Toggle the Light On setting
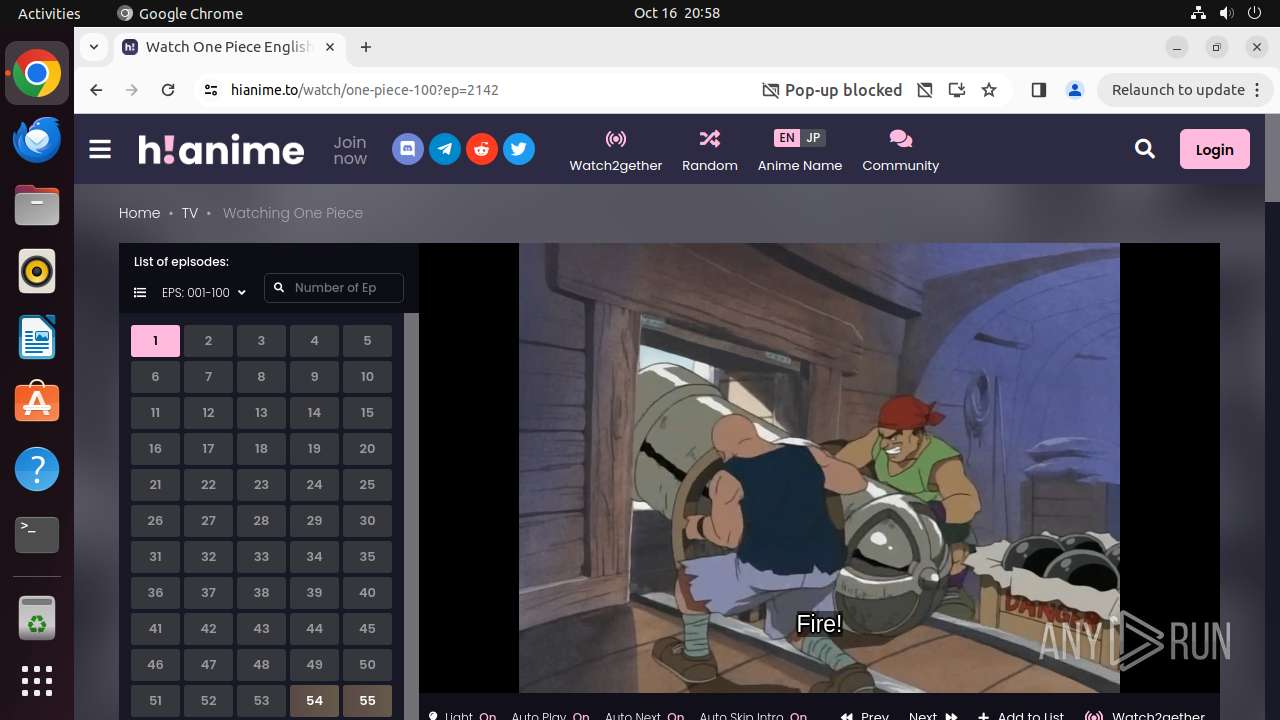The image size is (1280, 720). [462, 715]
